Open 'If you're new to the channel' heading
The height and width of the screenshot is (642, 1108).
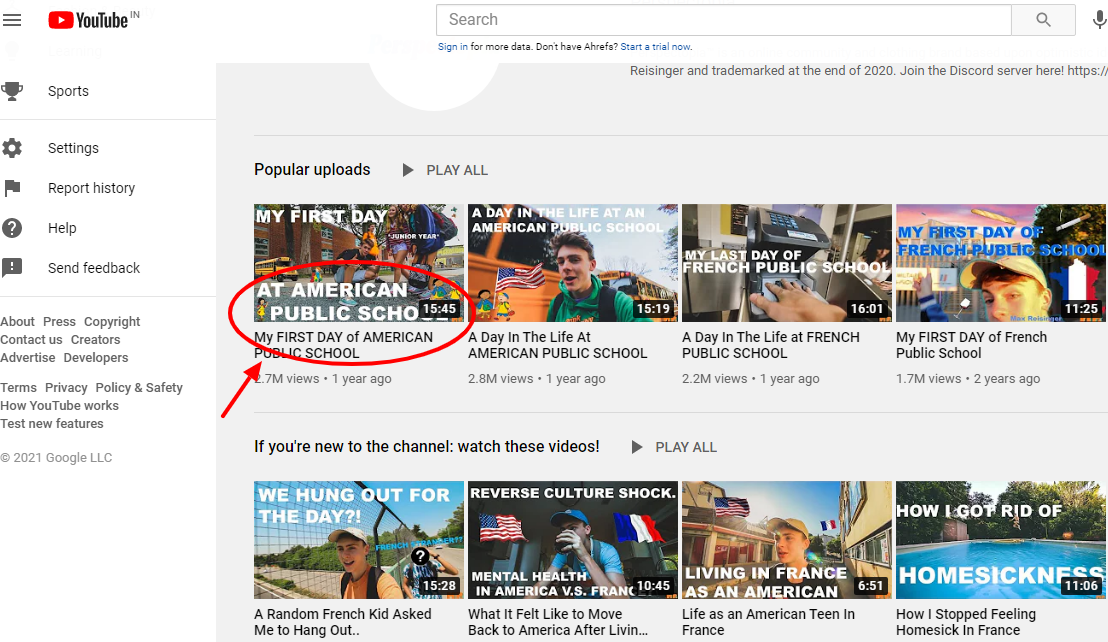(427, 446)
